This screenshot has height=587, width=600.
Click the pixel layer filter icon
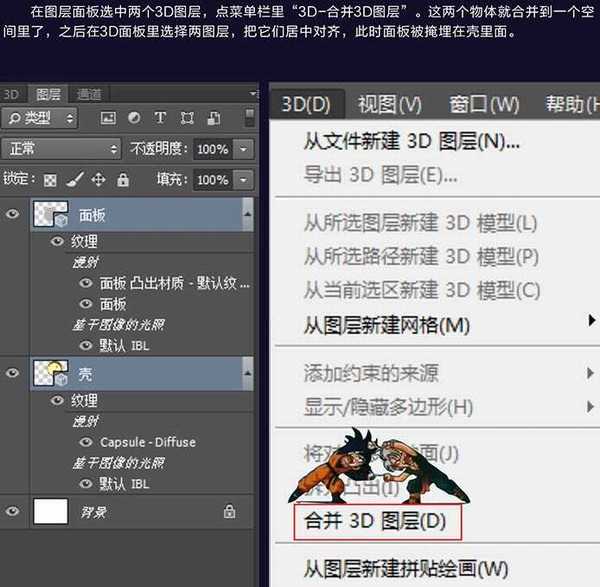coord(108,118)
